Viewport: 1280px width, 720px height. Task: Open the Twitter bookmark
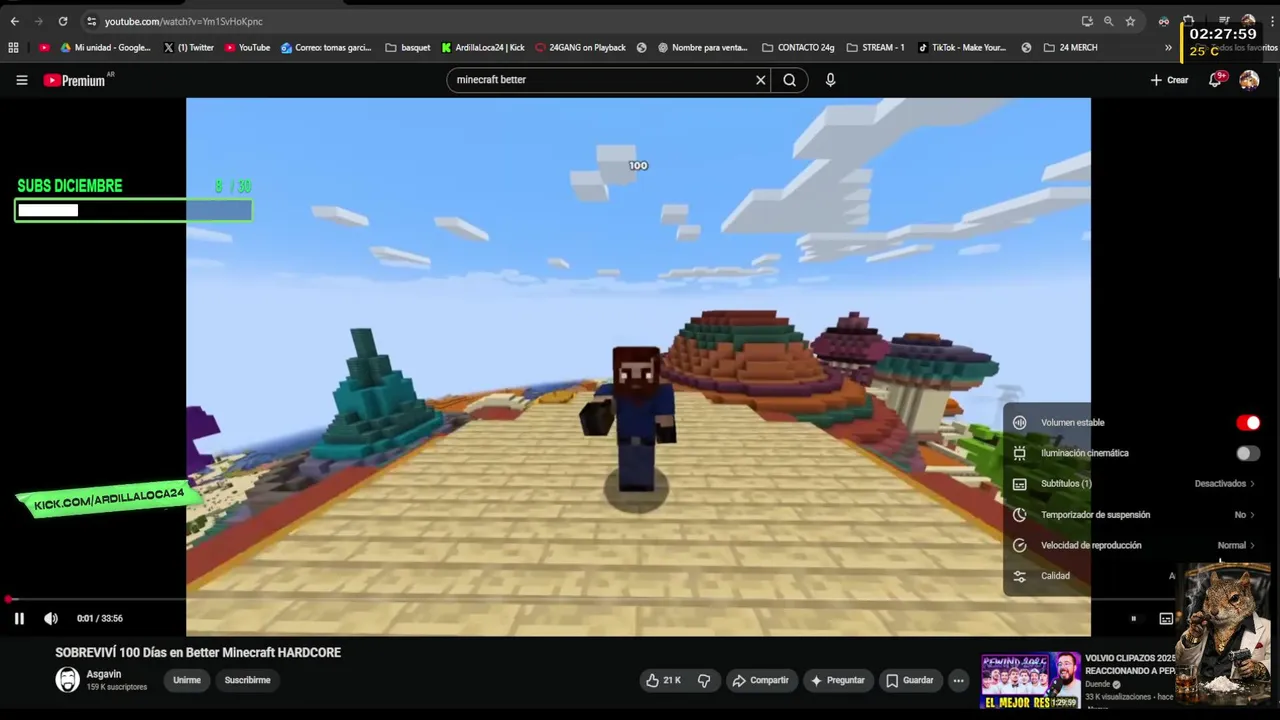(x=188, y=47)
